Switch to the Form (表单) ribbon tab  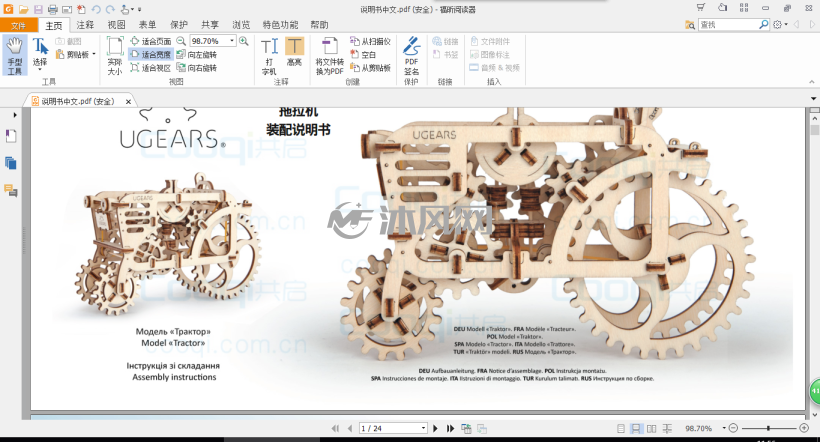point(147,25)
